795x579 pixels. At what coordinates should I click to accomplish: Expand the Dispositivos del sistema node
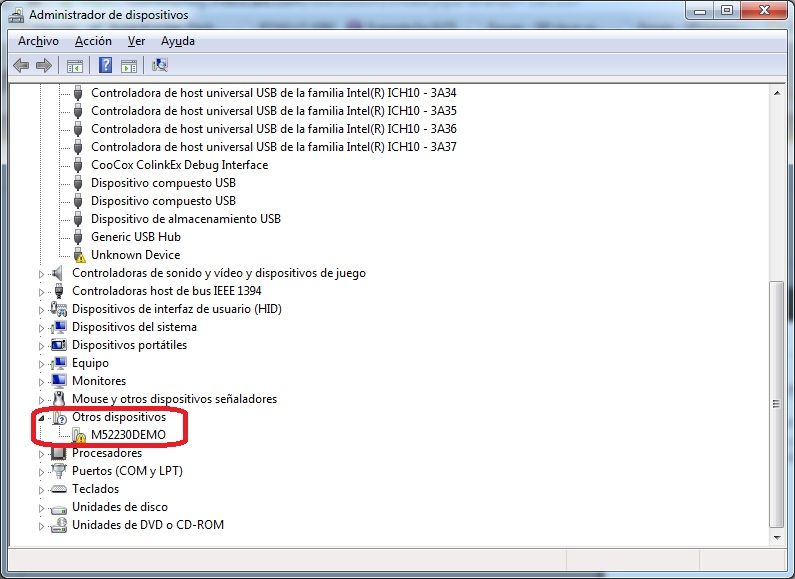pos(42,328)
